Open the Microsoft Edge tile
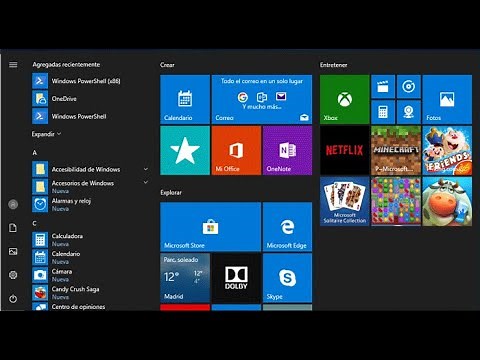Image resolution: width=480 pixels, height=360 pixels. (x=287, y=227)
